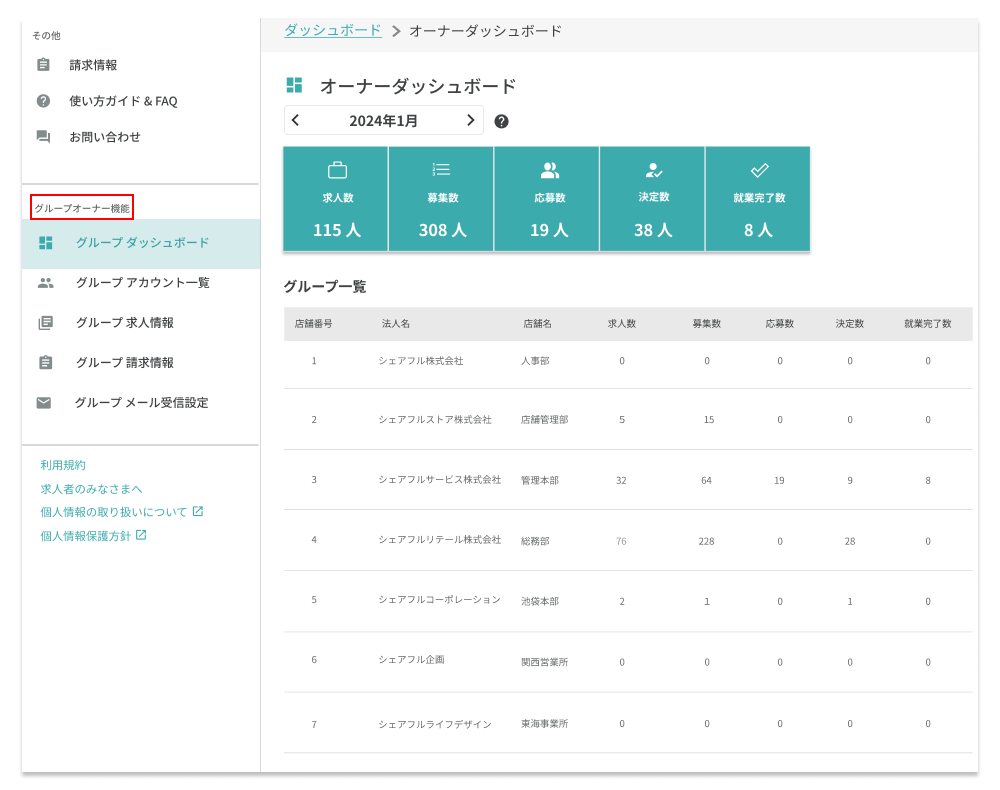
Task: Click the 就業完了数 summary card
Action: (758, 199)
